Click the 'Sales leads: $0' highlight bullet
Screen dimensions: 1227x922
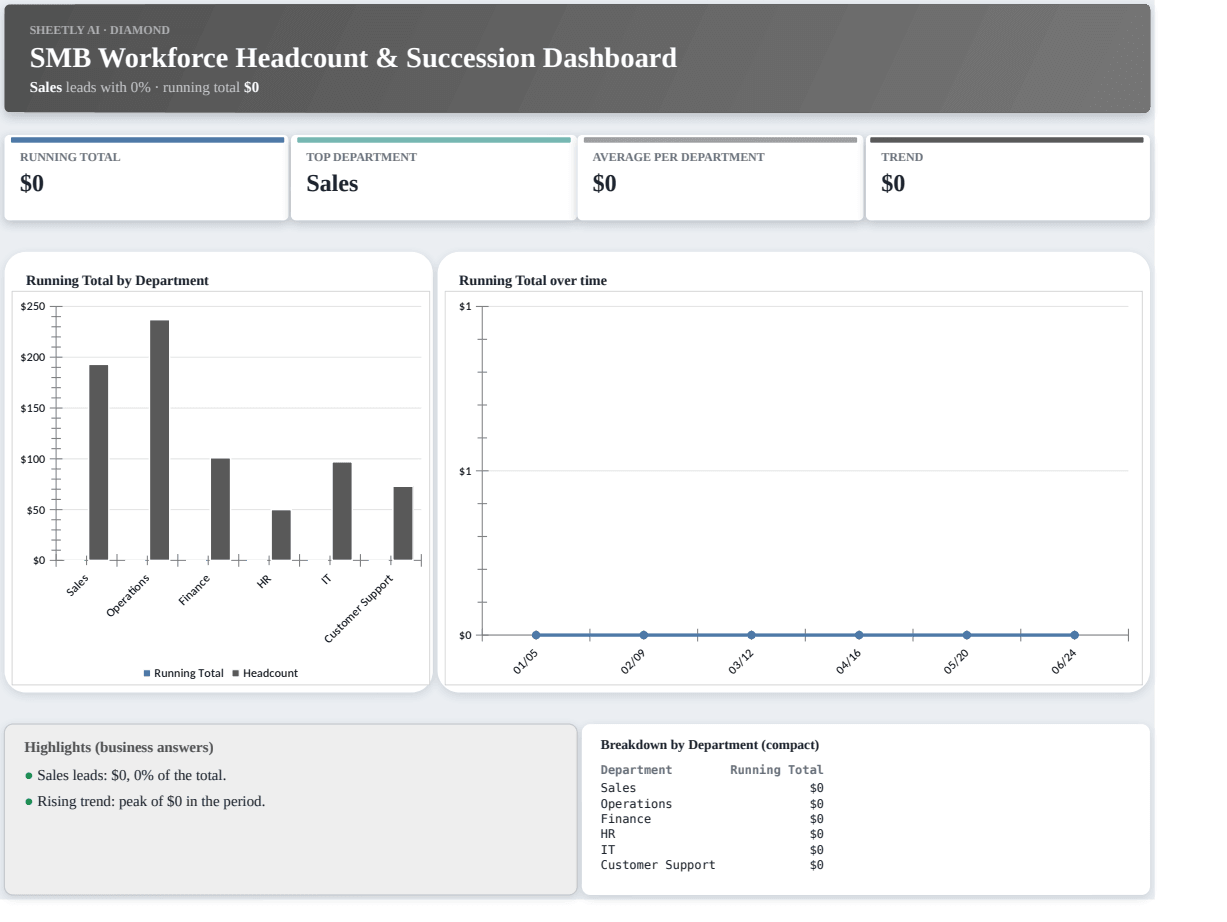(126, 775)
